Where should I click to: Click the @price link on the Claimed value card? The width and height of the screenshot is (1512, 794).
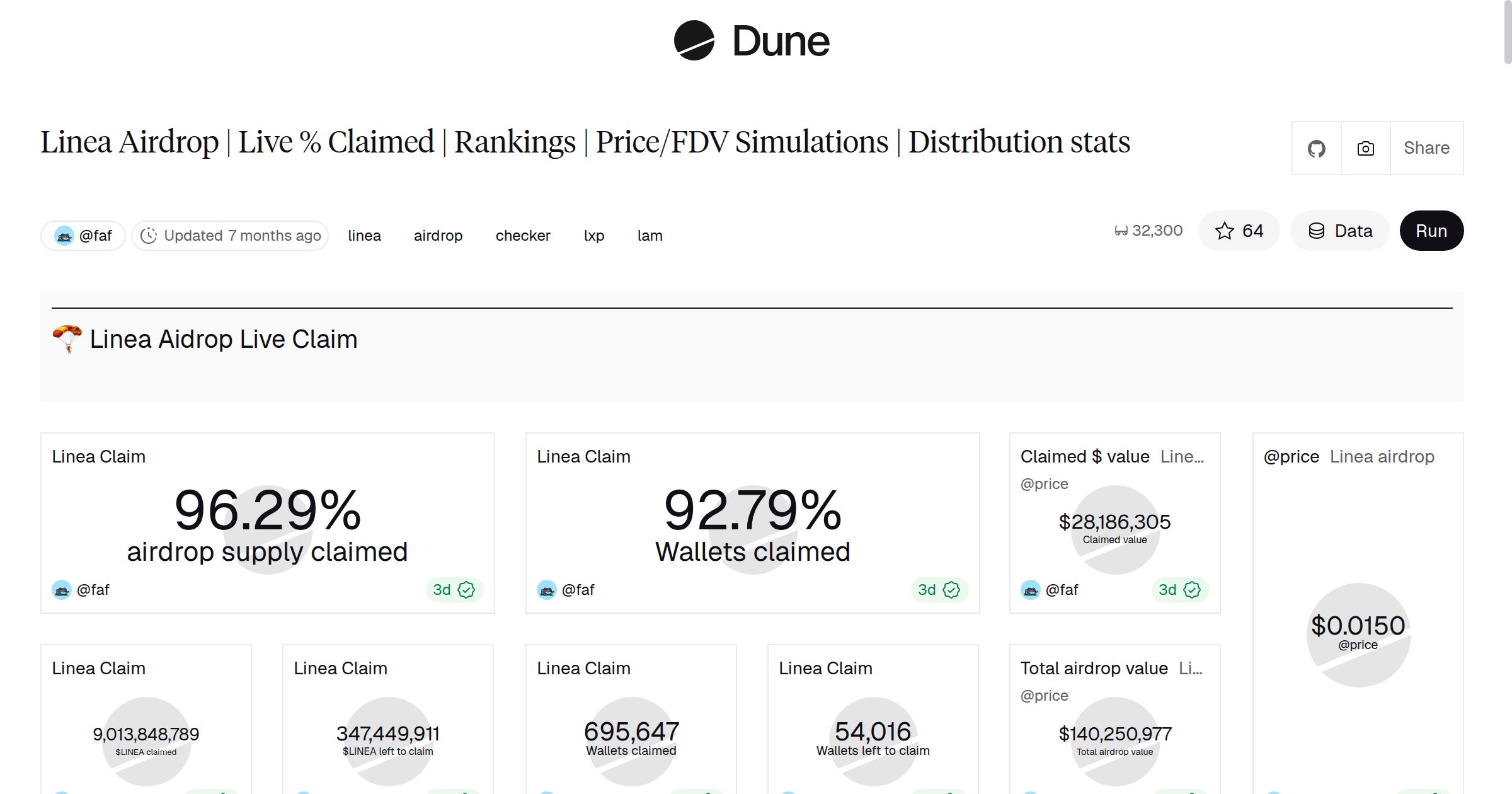click(x=1044, y=484)
